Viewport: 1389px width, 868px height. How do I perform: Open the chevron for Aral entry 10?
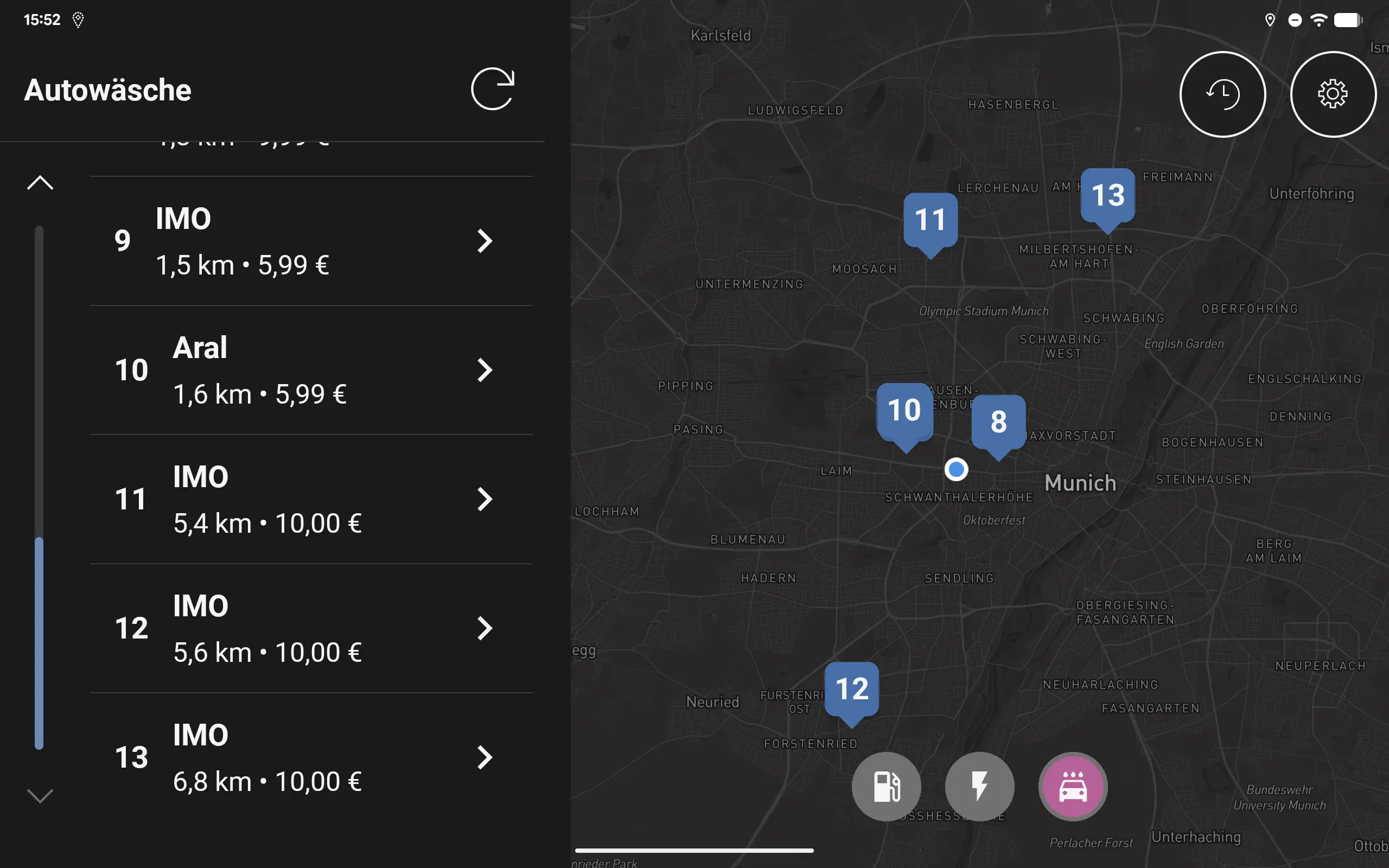[x=485, y=369]
